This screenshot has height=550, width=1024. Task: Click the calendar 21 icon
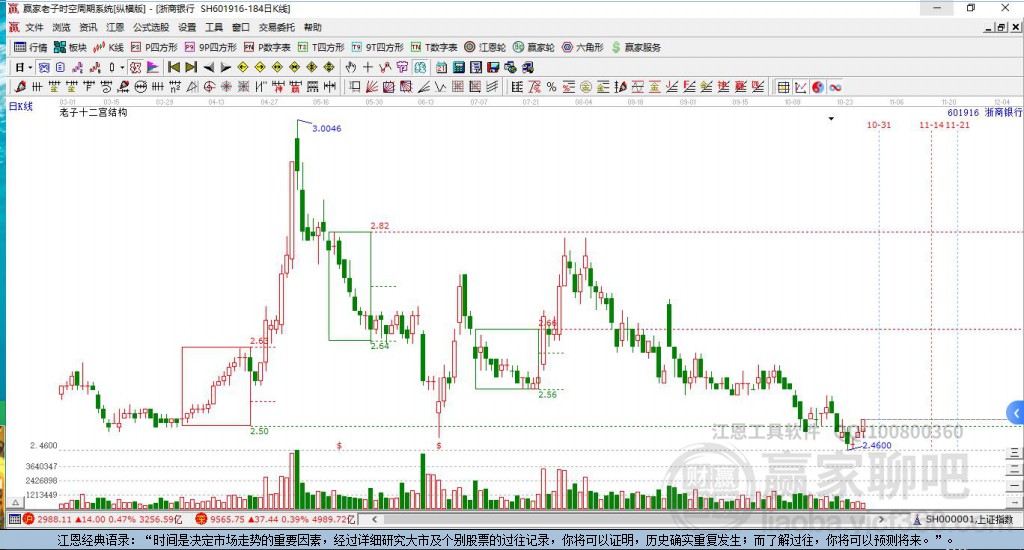441,67
